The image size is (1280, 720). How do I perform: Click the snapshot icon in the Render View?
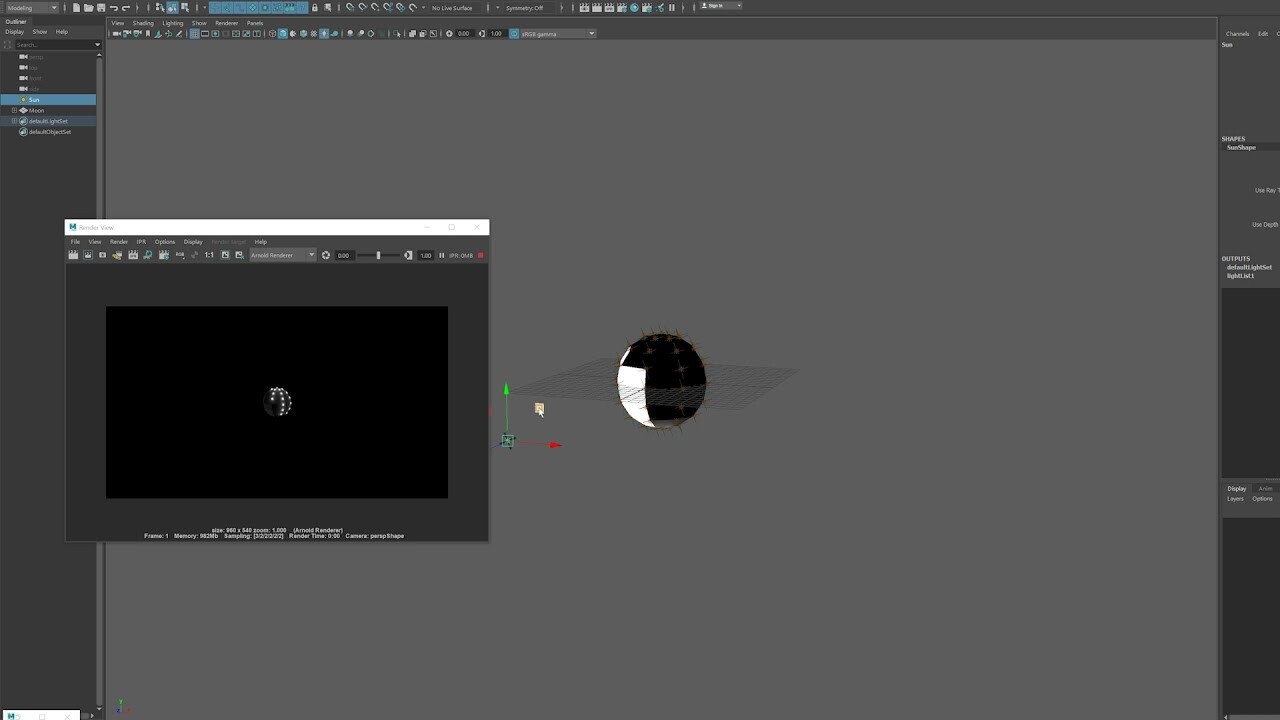(x=102, y=255)
